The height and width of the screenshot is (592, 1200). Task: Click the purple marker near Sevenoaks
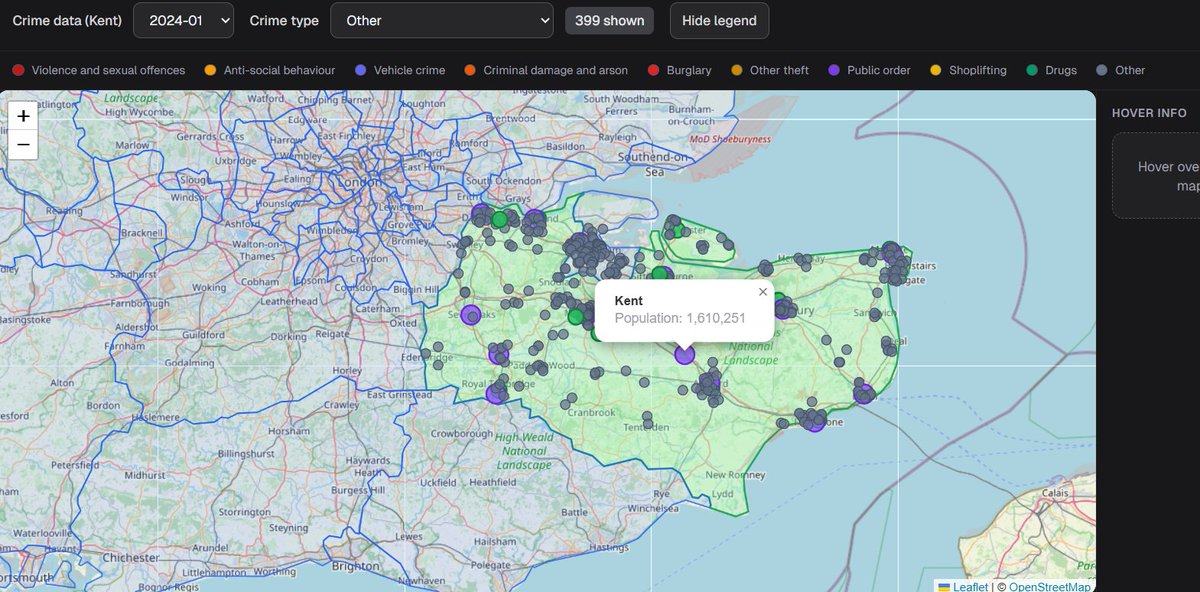point(469,316)
